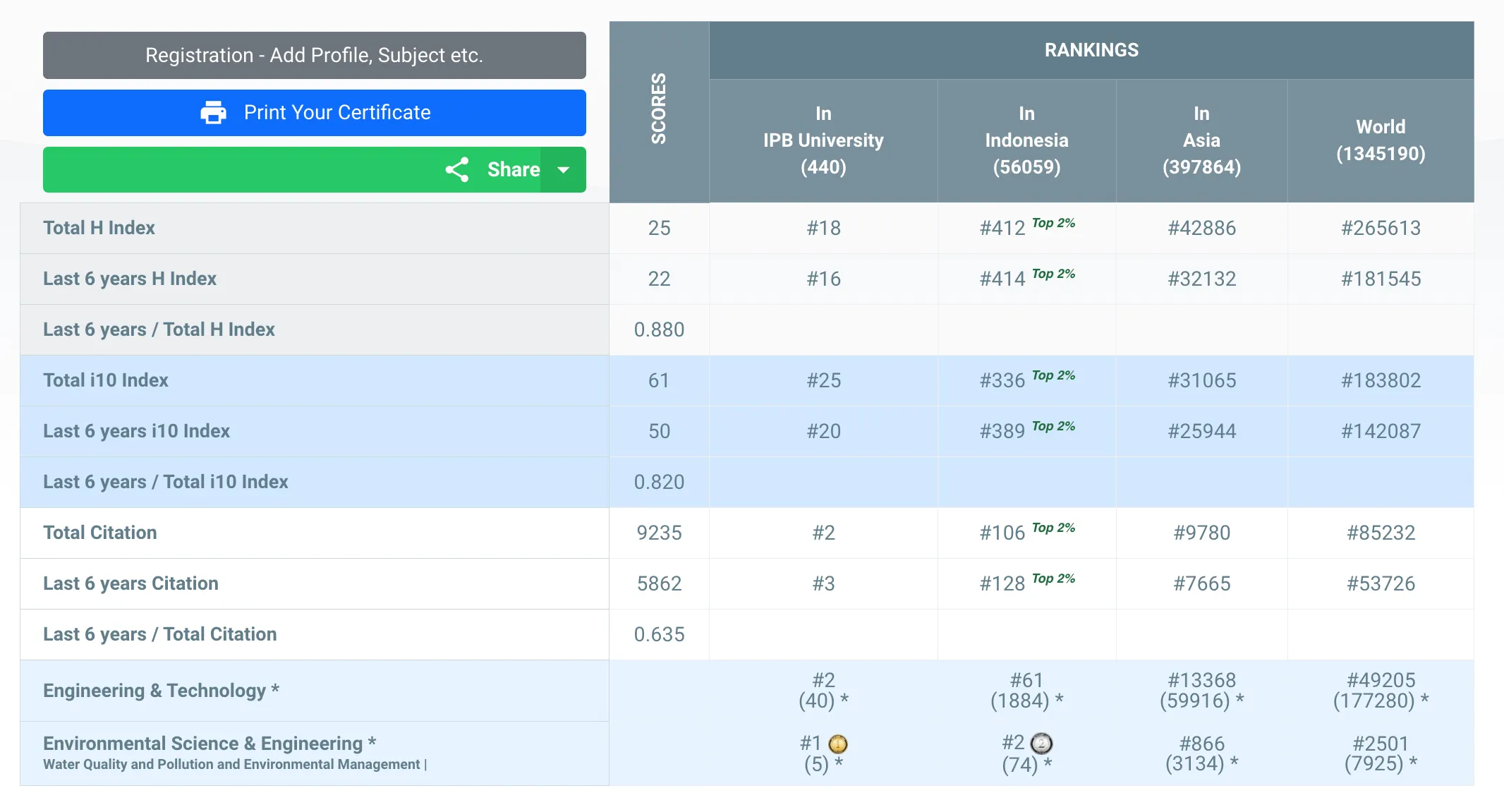Click the share network icon
This screenshot has height=812, width=1504.
457,169
